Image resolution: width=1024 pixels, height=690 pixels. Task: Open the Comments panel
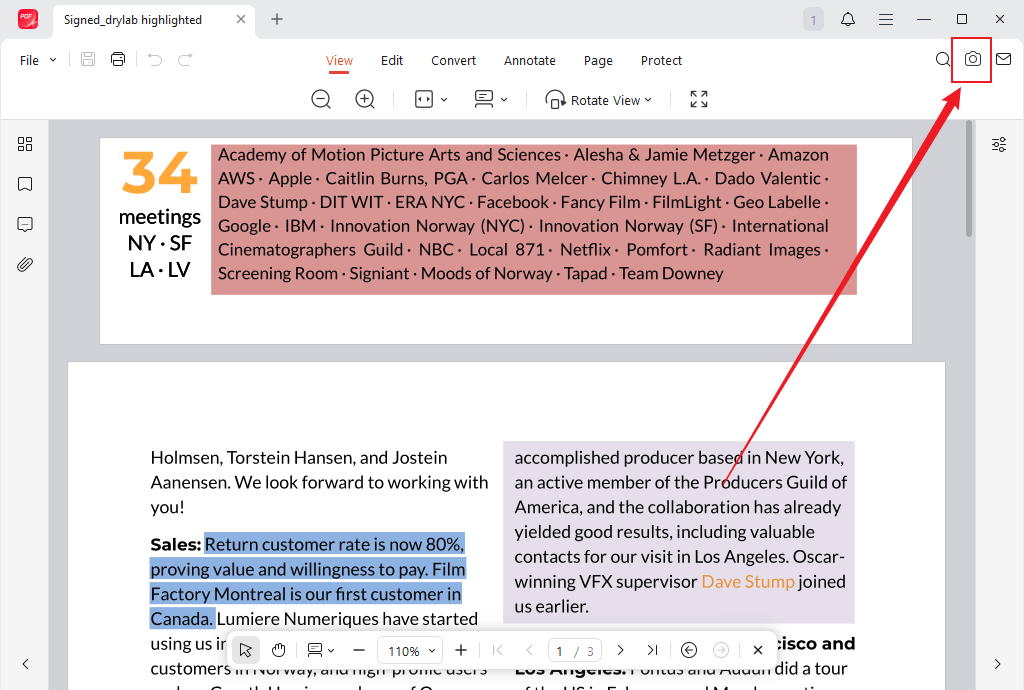[25, 224]
